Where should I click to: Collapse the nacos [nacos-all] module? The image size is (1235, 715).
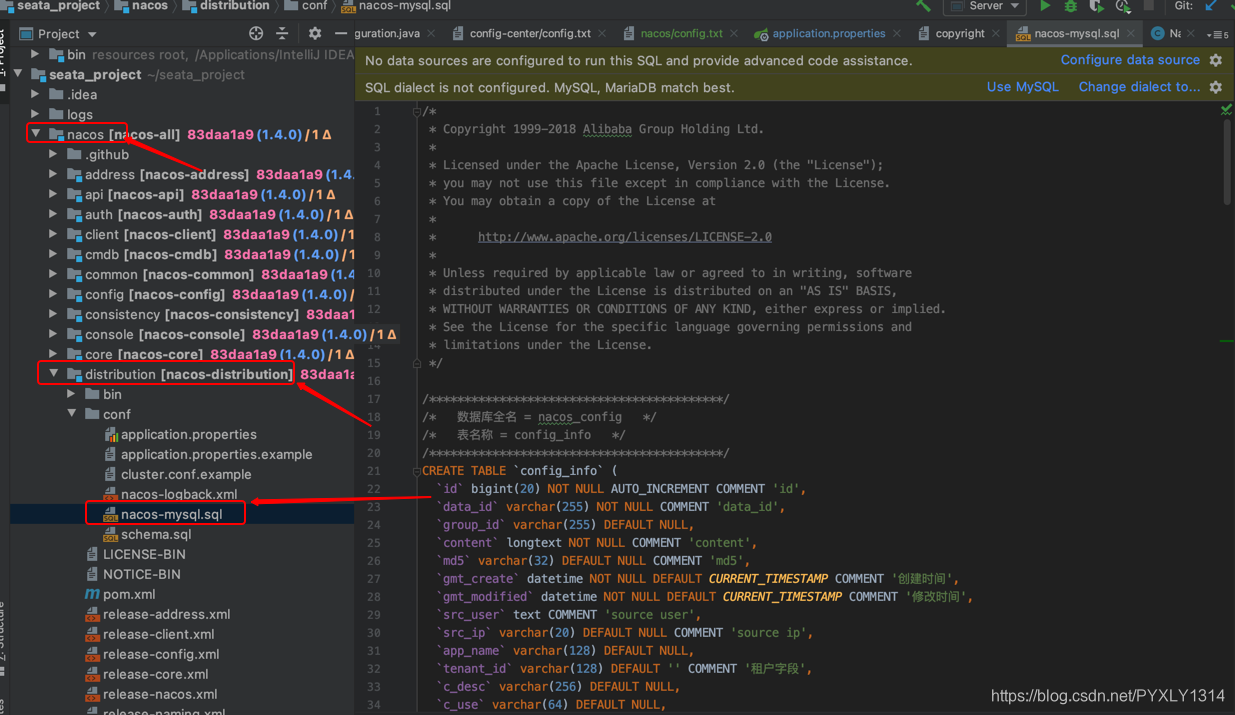(36, 134)
